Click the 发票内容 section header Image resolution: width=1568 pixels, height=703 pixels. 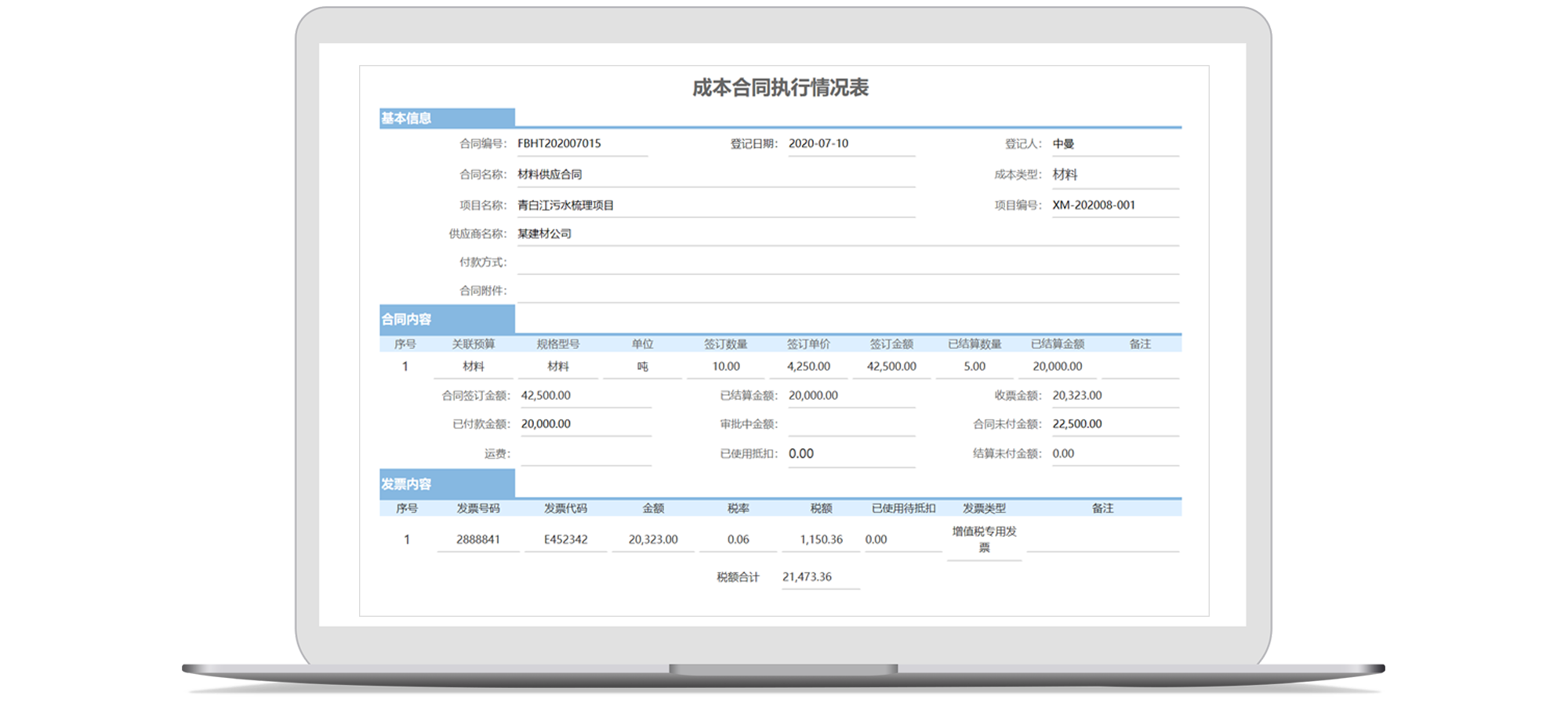pyautogui.click(x=446, y=484)
